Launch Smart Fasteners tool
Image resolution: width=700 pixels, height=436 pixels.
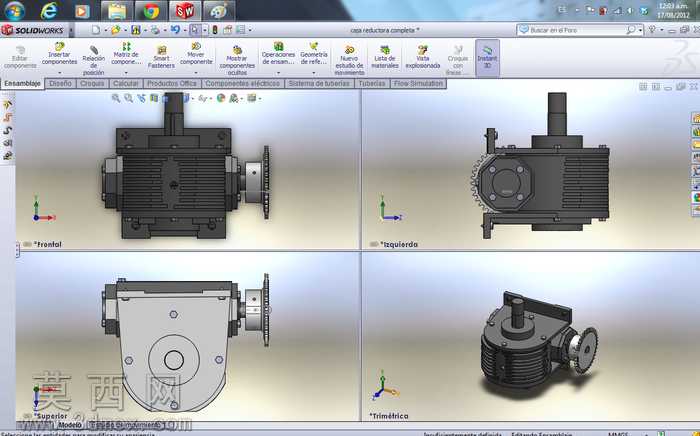[x=161, y=58]
